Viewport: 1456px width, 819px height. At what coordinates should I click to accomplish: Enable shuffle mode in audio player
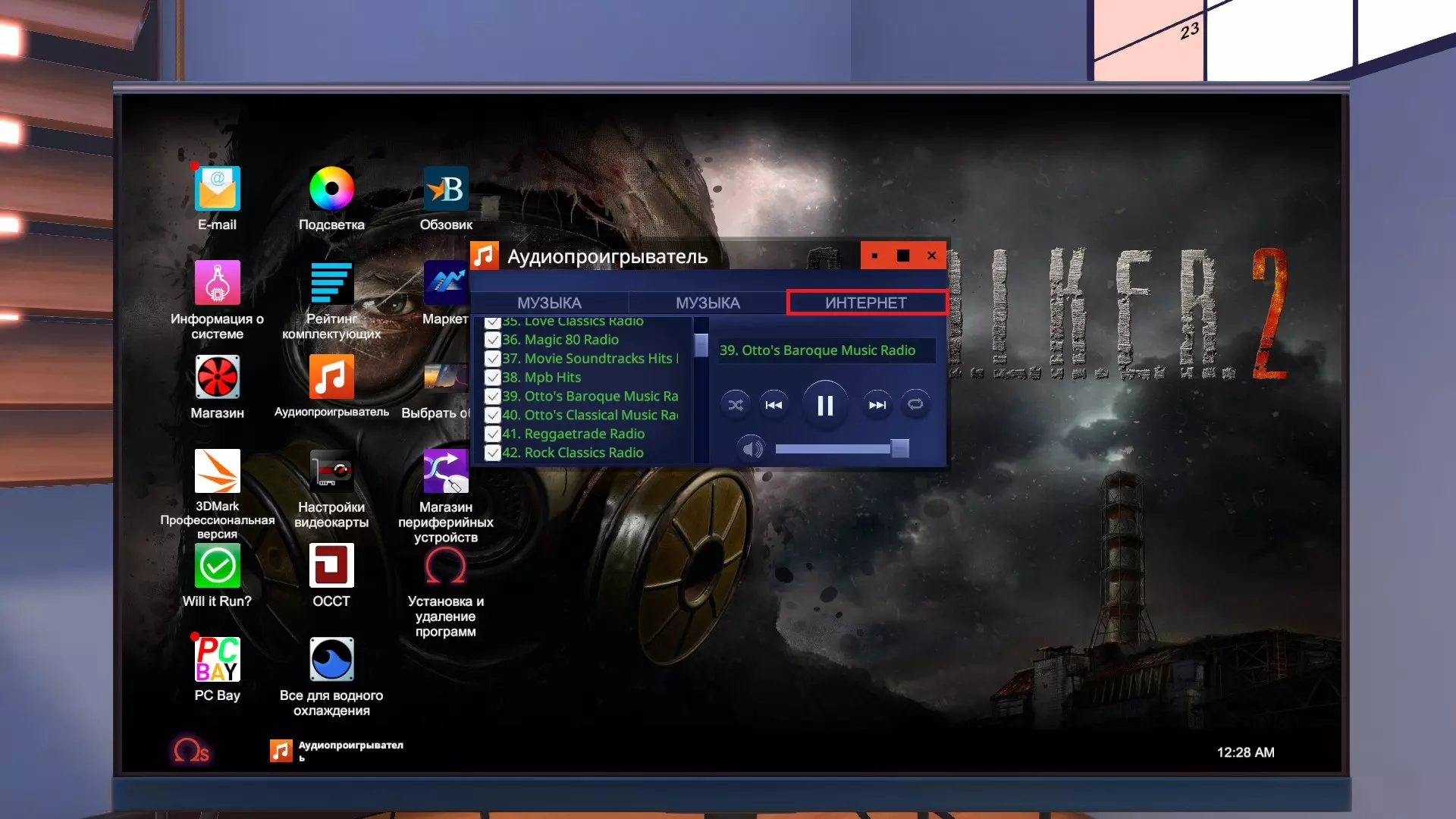point(736,405)
